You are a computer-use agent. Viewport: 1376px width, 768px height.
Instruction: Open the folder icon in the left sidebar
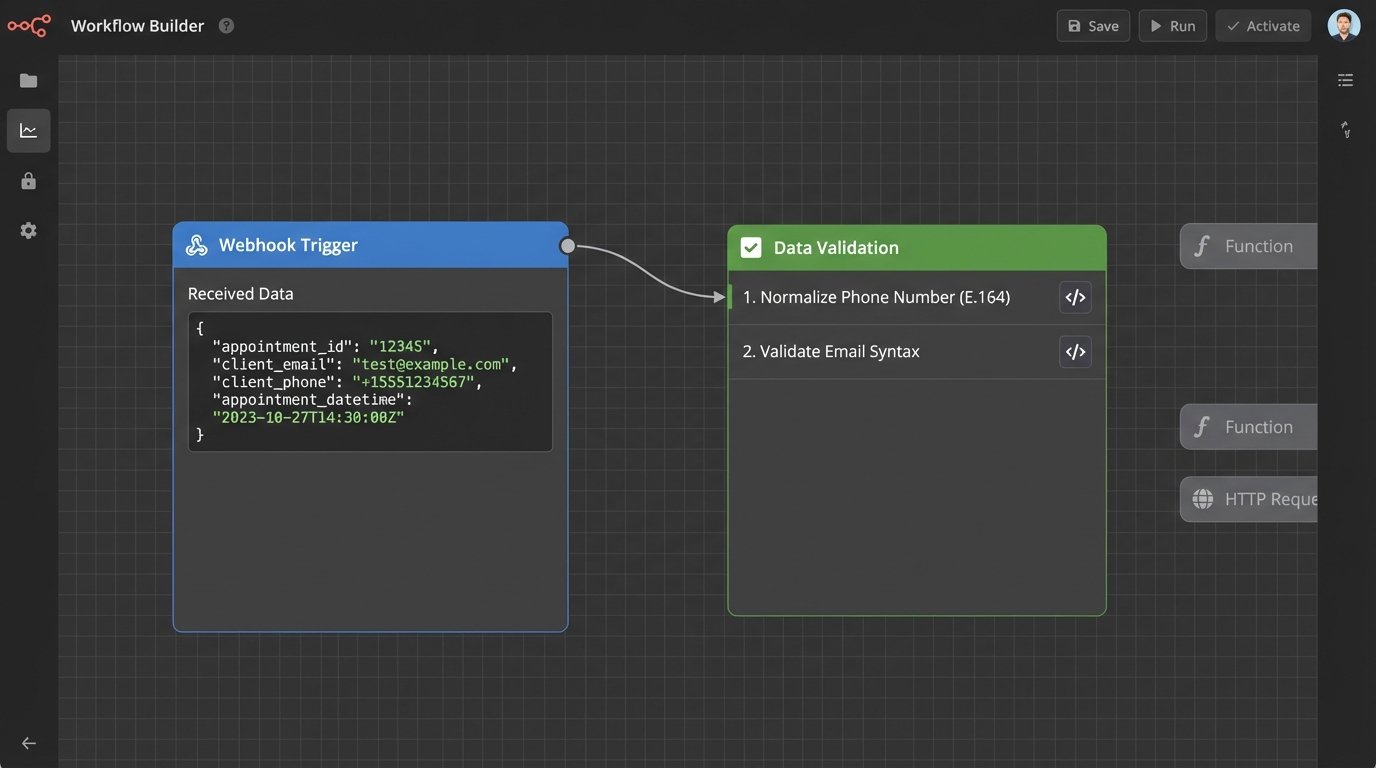[x=28, y=80]
